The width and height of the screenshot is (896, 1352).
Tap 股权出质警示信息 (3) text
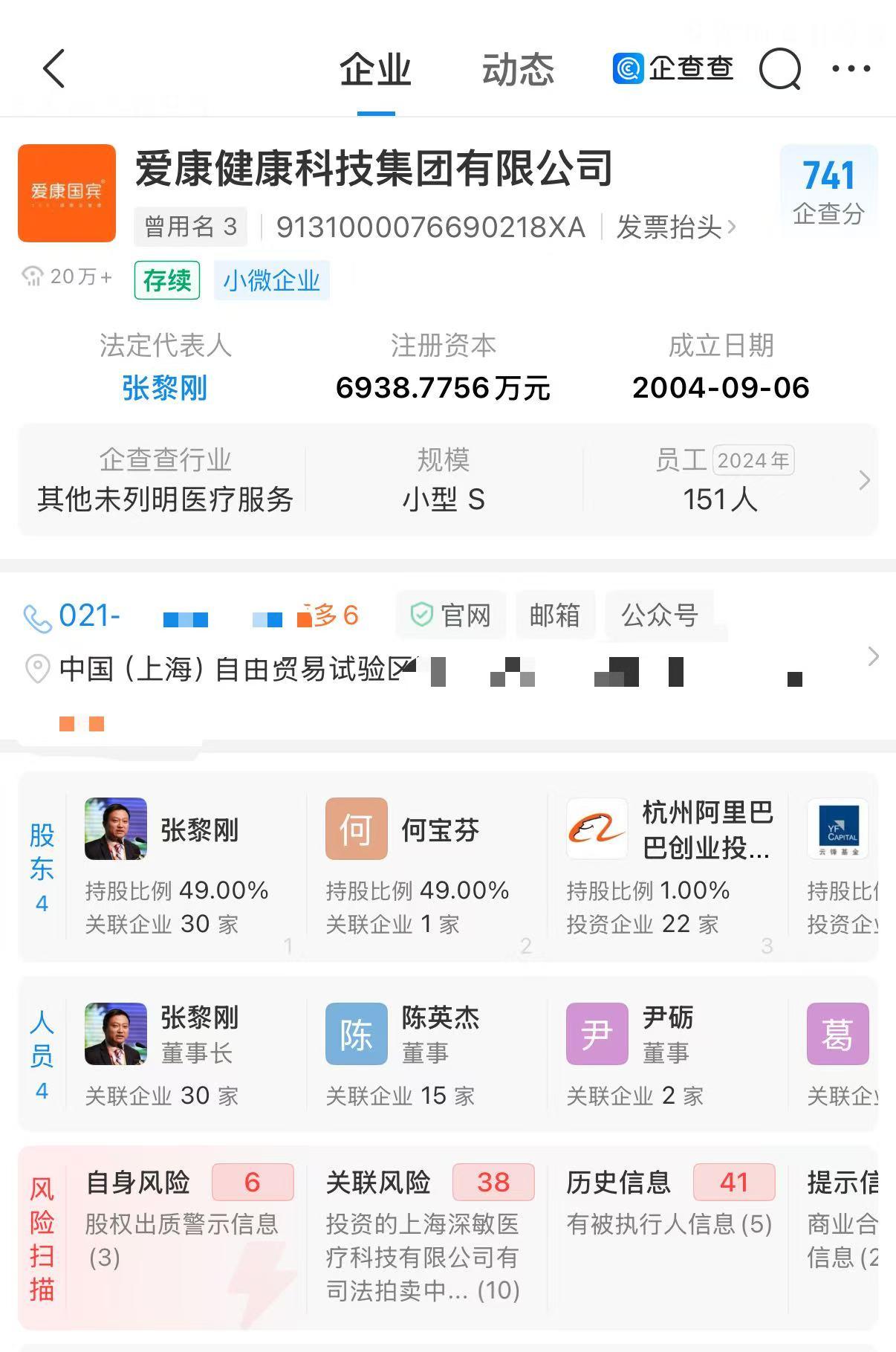point(182,1241)
